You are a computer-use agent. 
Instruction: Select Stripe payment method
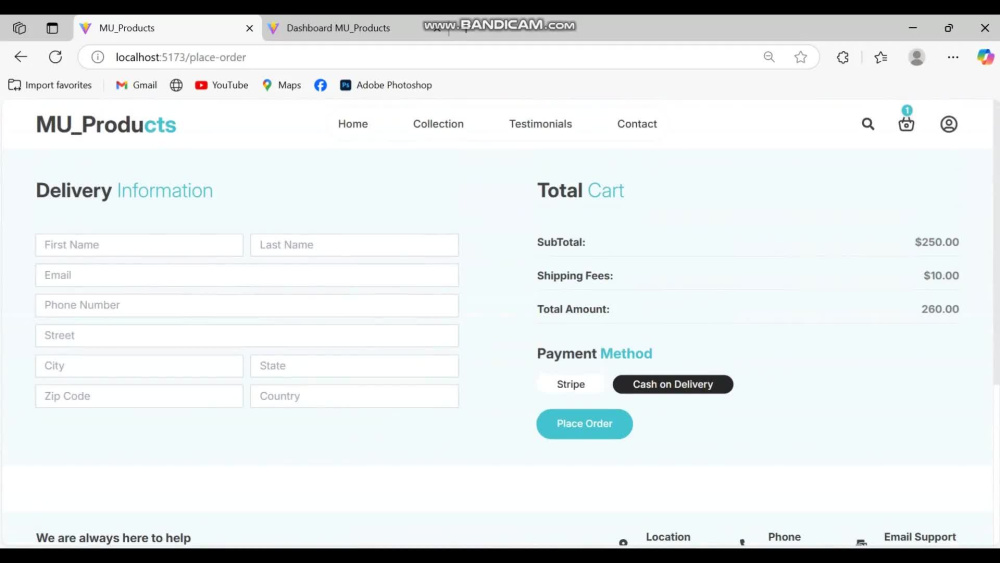point(570,384)
